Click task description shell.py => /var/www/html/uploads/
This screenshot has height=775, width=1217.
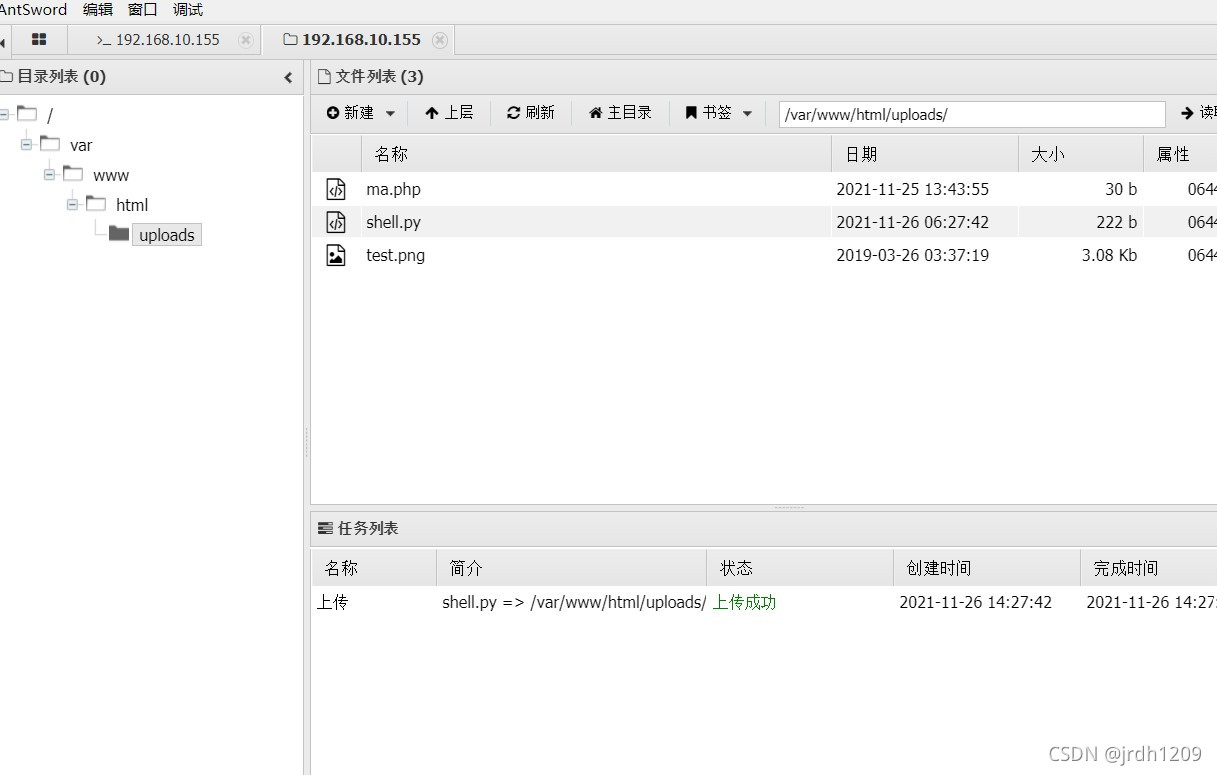tap(574, 602)
